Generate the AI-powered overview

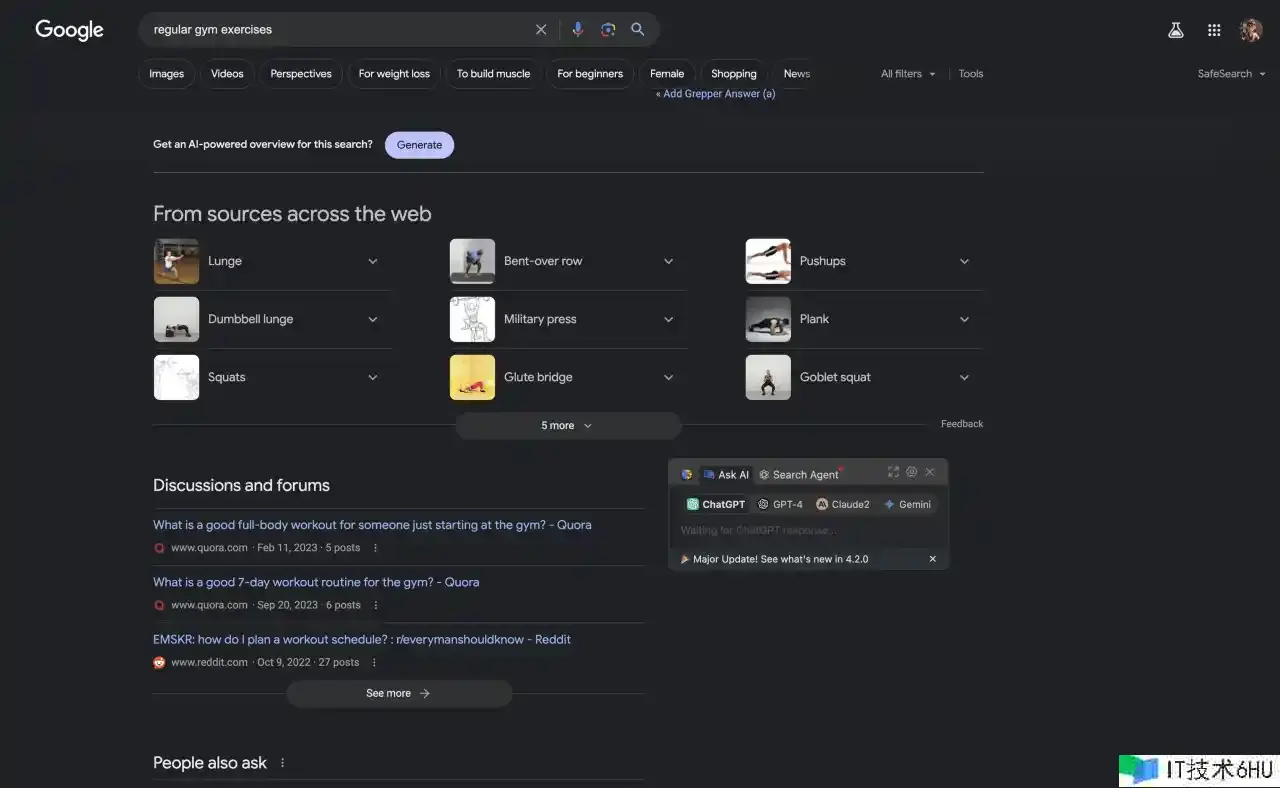419,145
